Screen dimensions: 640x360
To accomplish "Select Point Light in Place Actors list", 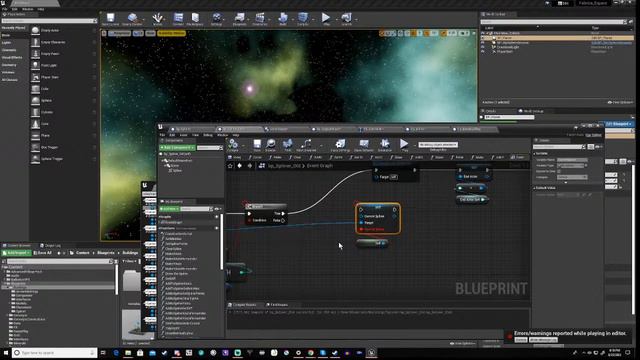I will (x=63, y=65).
